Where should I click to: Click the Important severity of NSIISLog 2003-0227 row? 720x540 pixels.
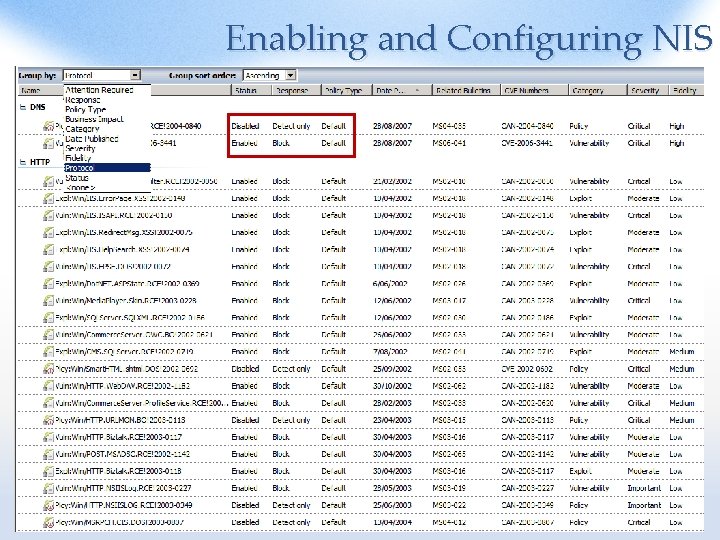(x=644, y=488)
